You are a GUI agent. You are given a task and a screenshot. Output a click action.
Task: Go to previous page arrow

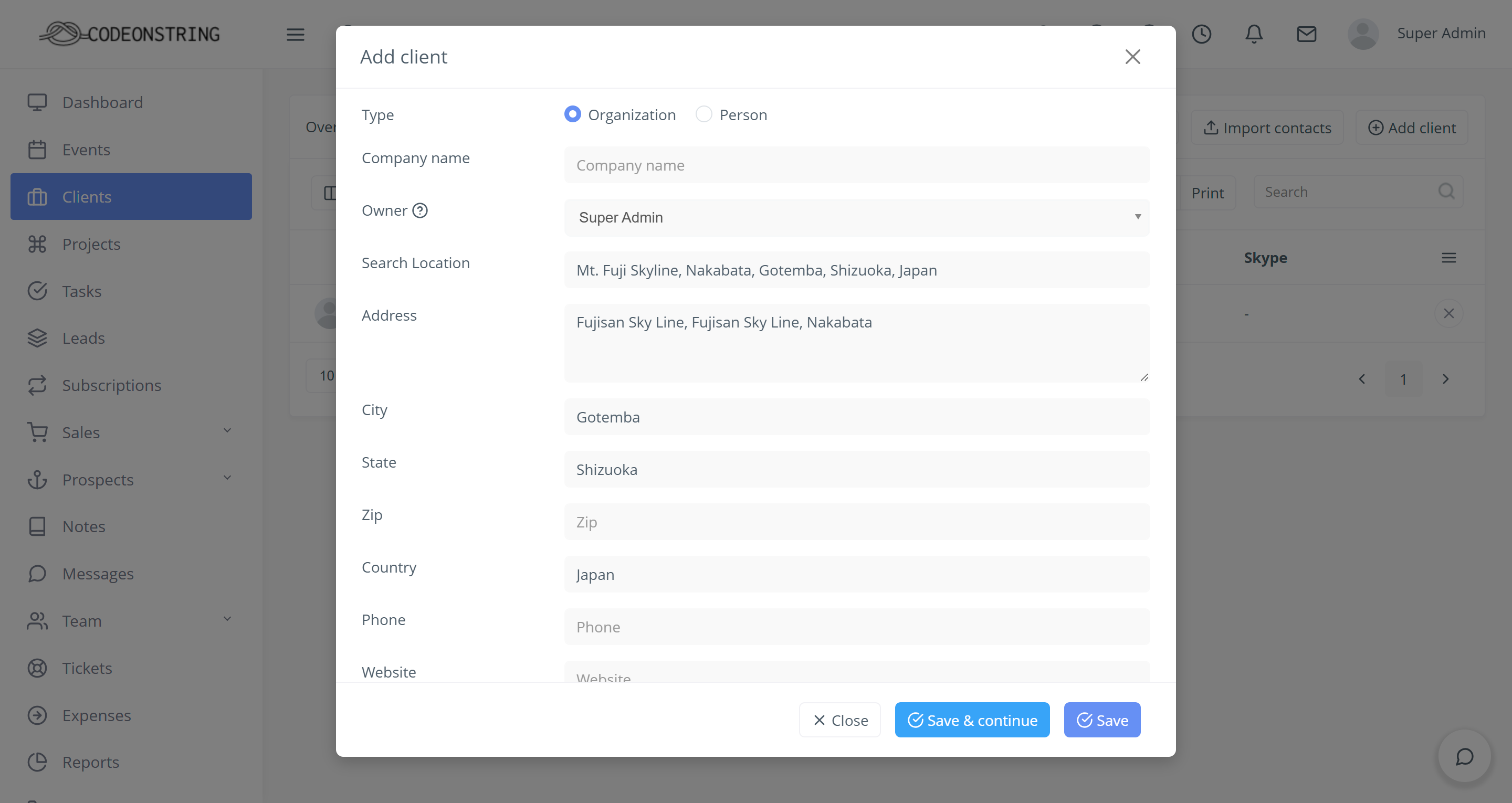pos(1362,379)
